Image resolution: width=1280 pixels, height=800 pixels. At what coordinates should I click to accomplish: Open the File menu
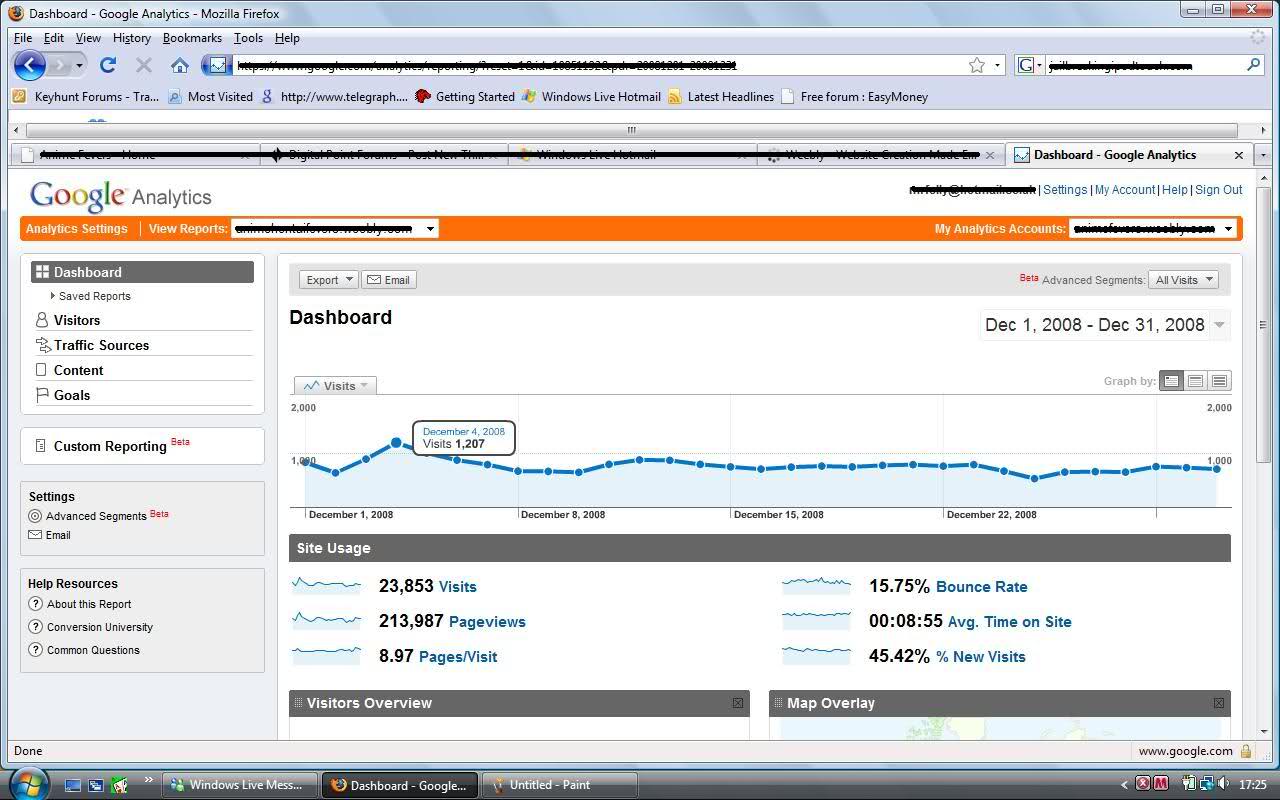23,38
